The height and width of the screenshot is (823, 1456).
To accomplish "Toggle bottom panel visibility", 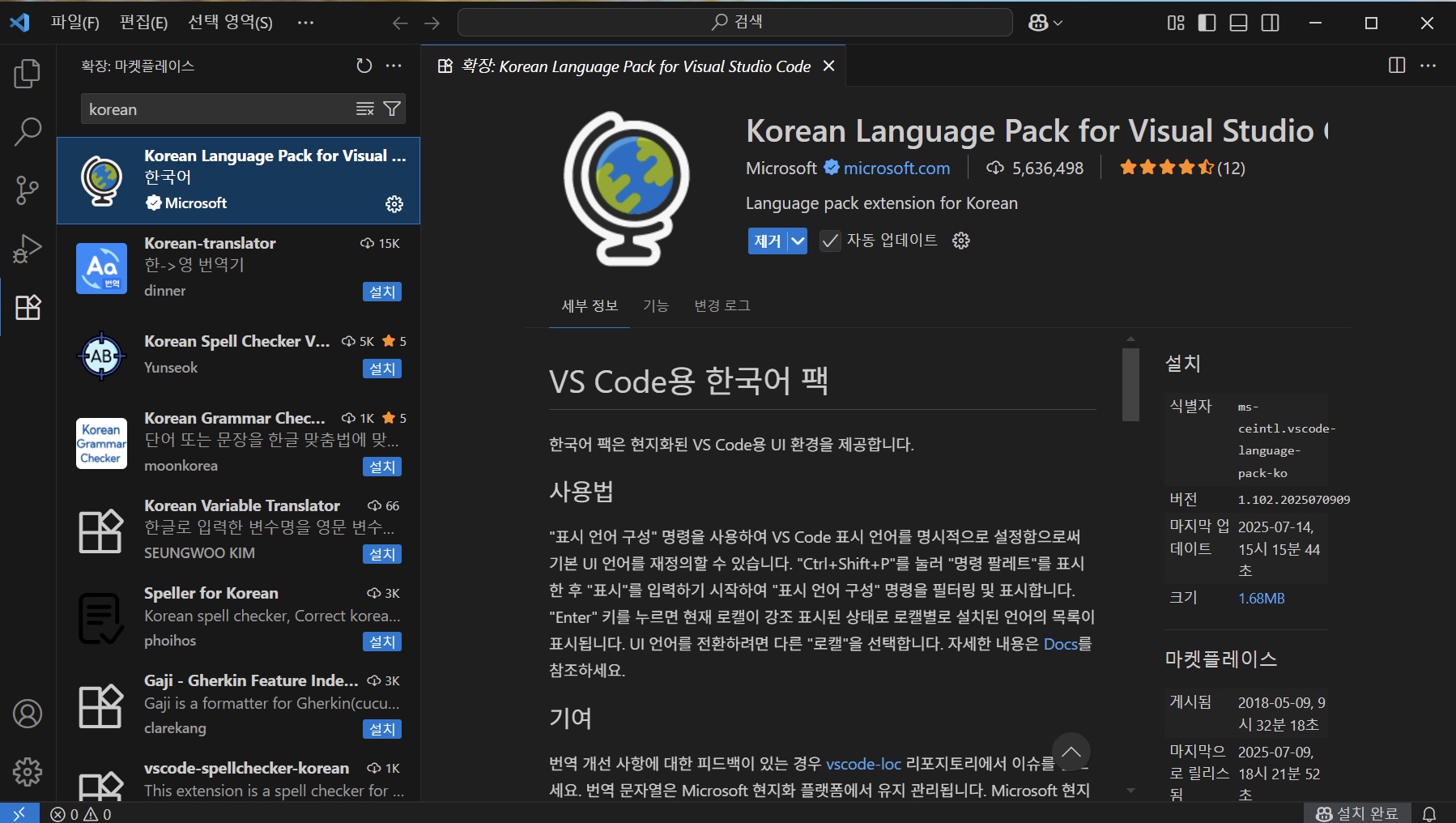I will point(1238,23).
